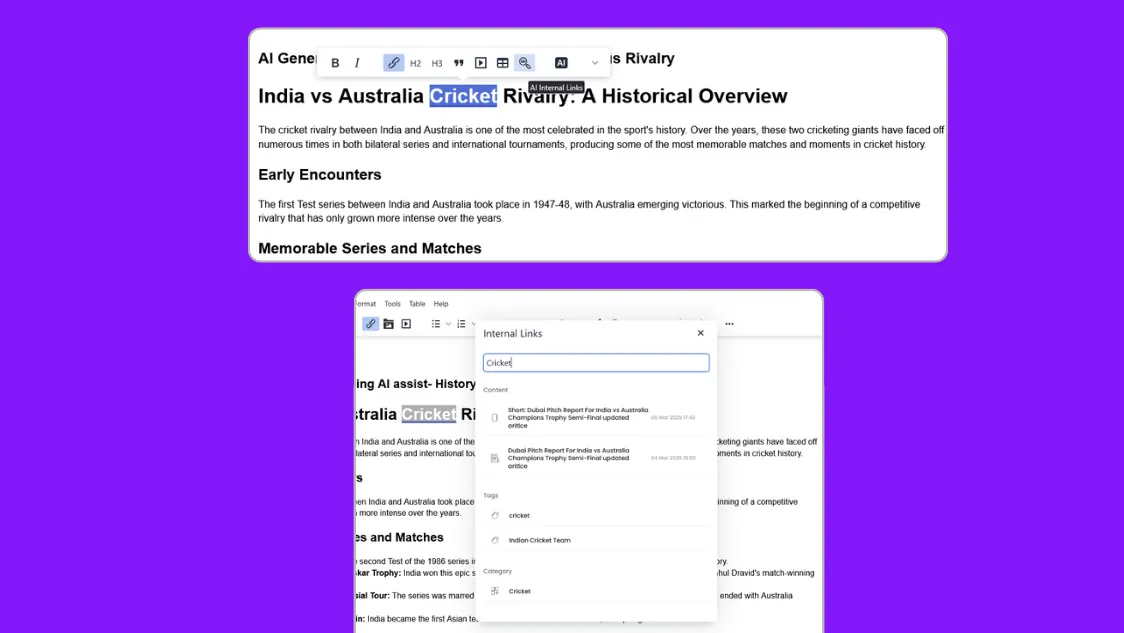Close the Internal Links dialog
This screenshot has width=1124, height=633.
click(700, 333)
